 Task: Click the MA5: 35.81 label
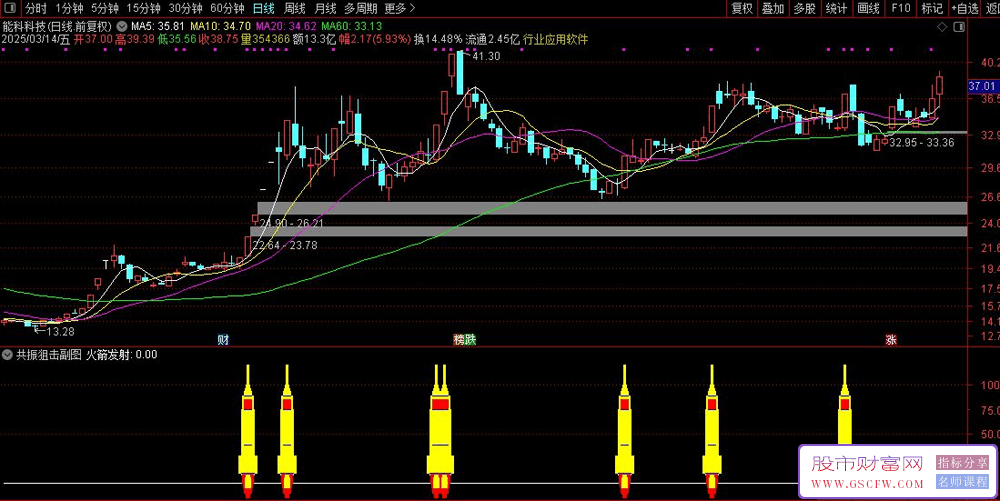click(158, 27)
